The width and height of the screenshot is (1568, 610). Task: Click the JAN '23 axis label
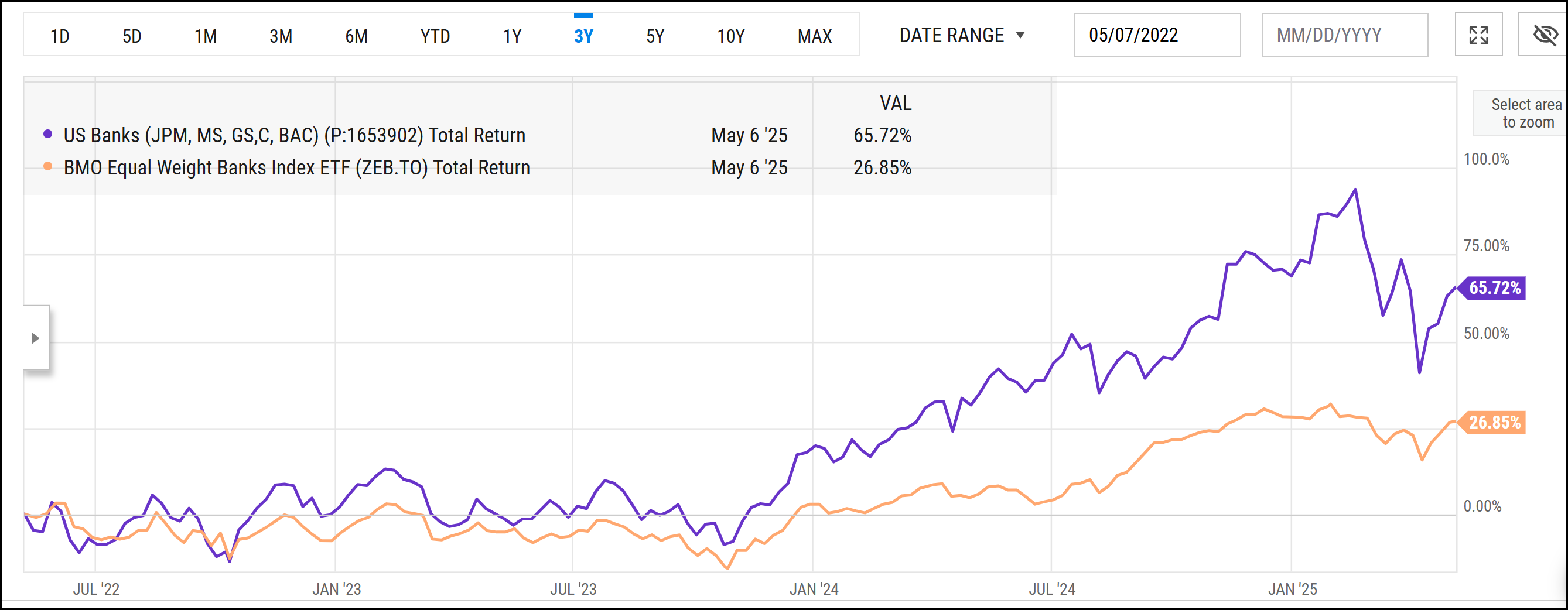tap(337, 589)
